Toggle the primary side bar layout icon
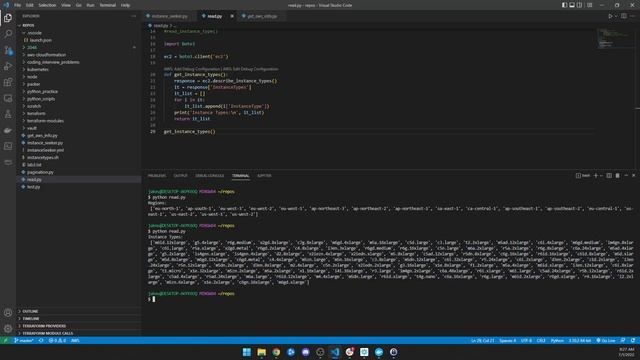 point(564,5)
